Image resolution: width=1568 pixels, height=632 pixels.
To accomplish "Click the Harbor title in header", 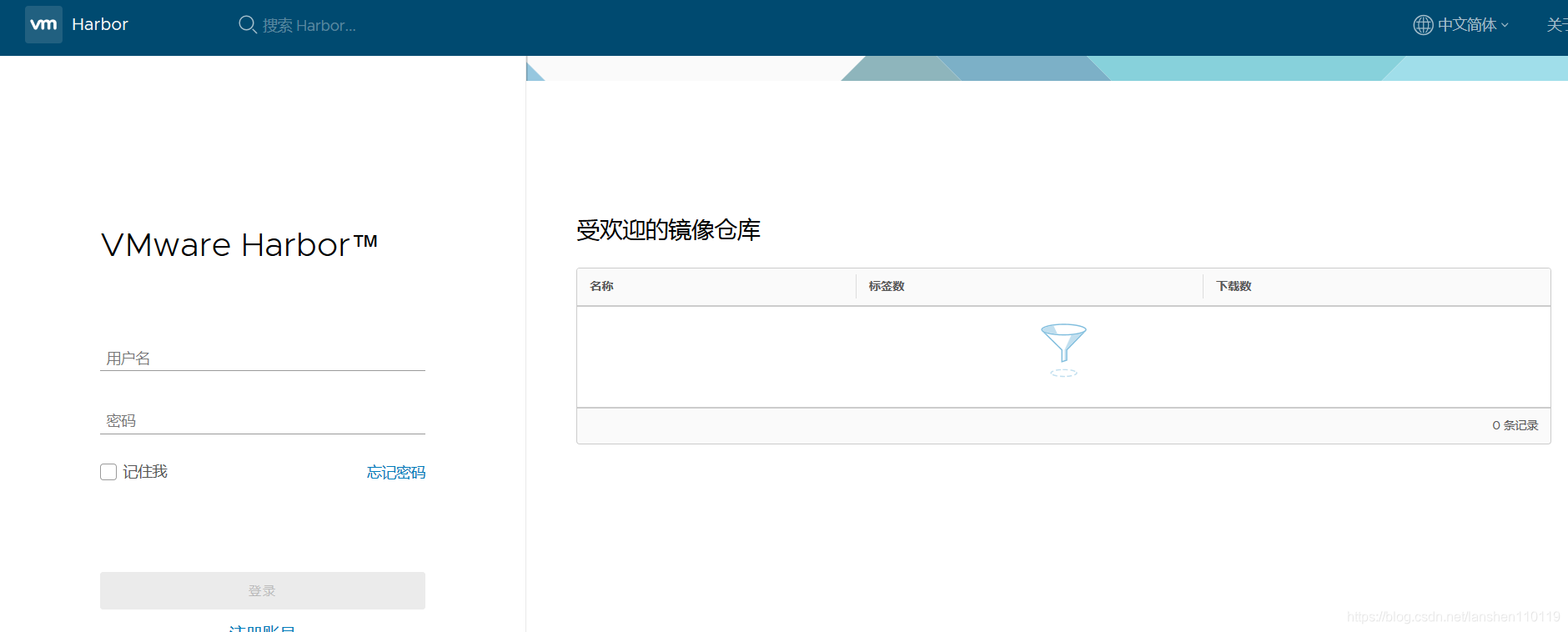I will coord(100,24).
